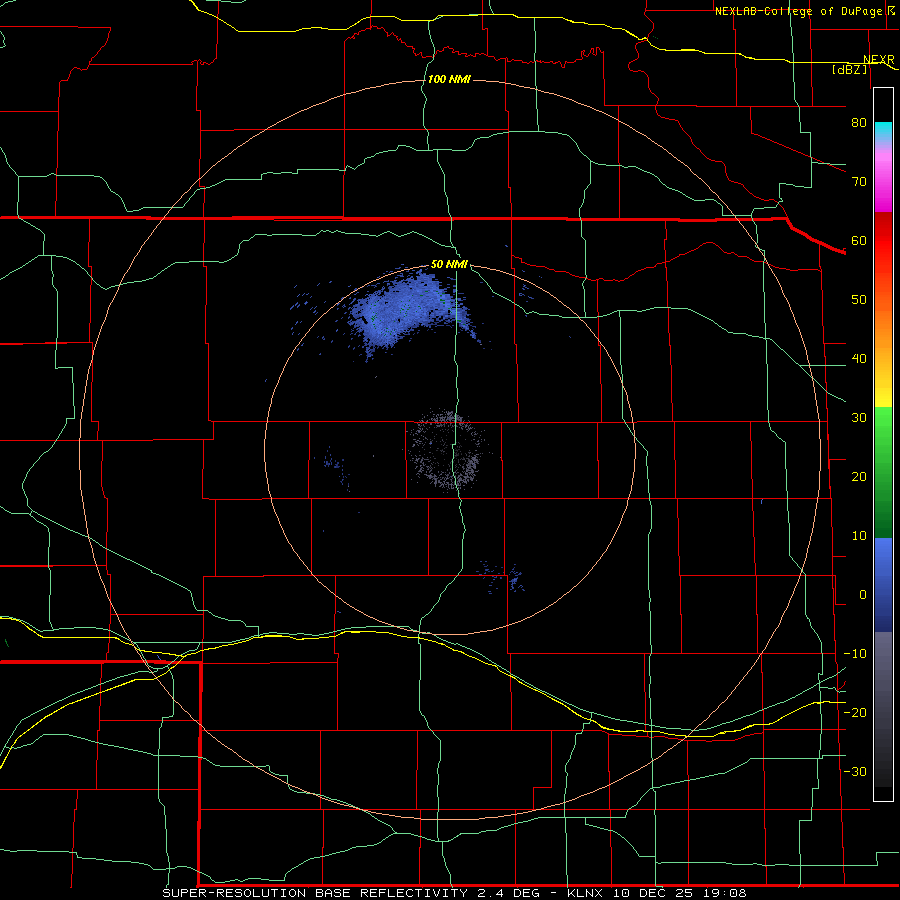Click the -20 dBZ scale value
This screenshot has height=900, width=900.
click(x=855, y=712)
